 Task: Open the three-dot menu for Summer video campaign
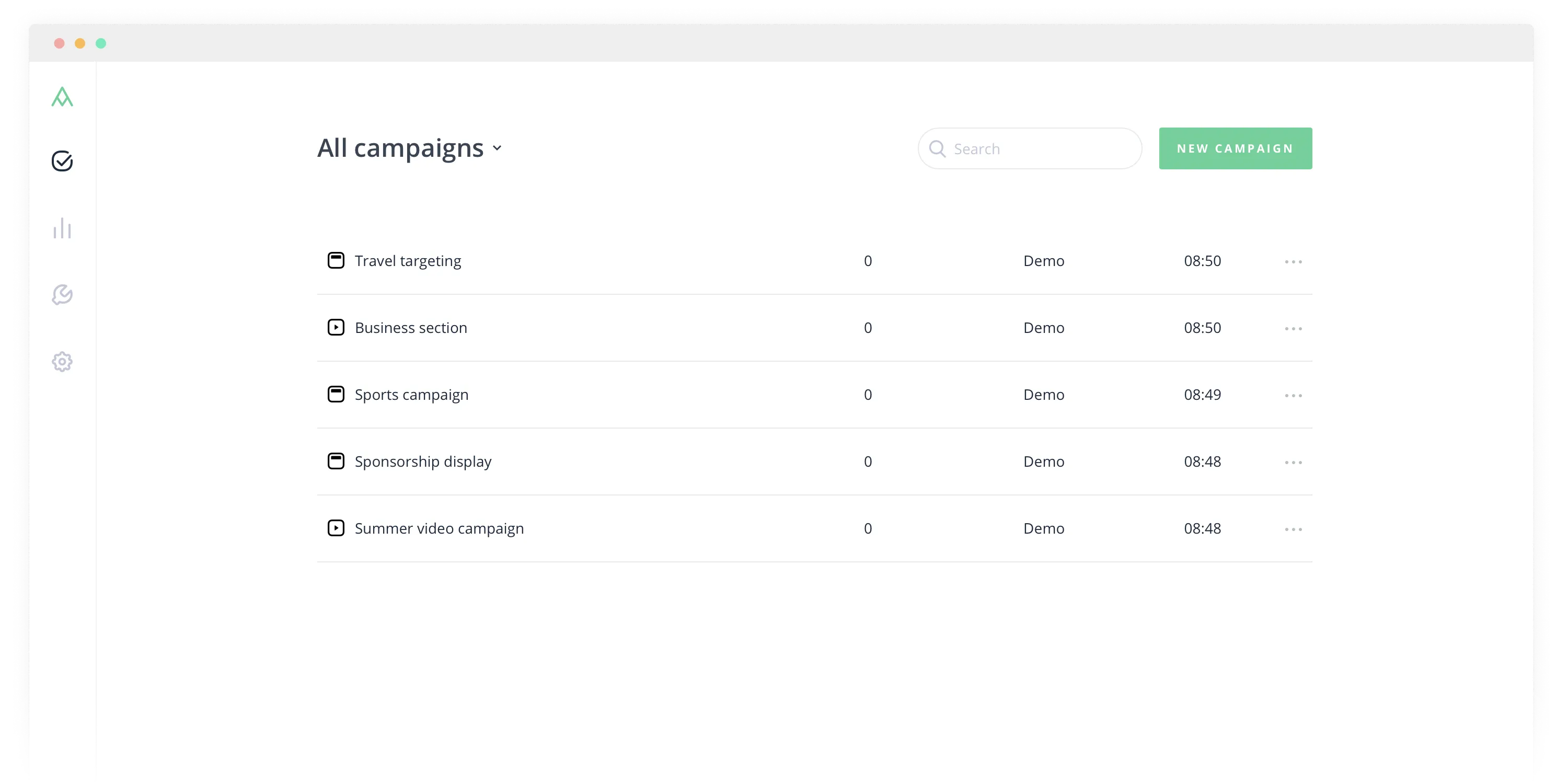[x=1294, y=529]
